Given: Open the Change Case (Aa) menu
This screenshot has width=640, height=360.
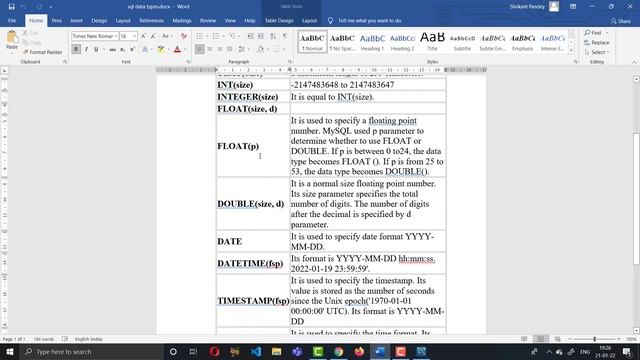Looking at the screenshot, I should coord(167,36).
